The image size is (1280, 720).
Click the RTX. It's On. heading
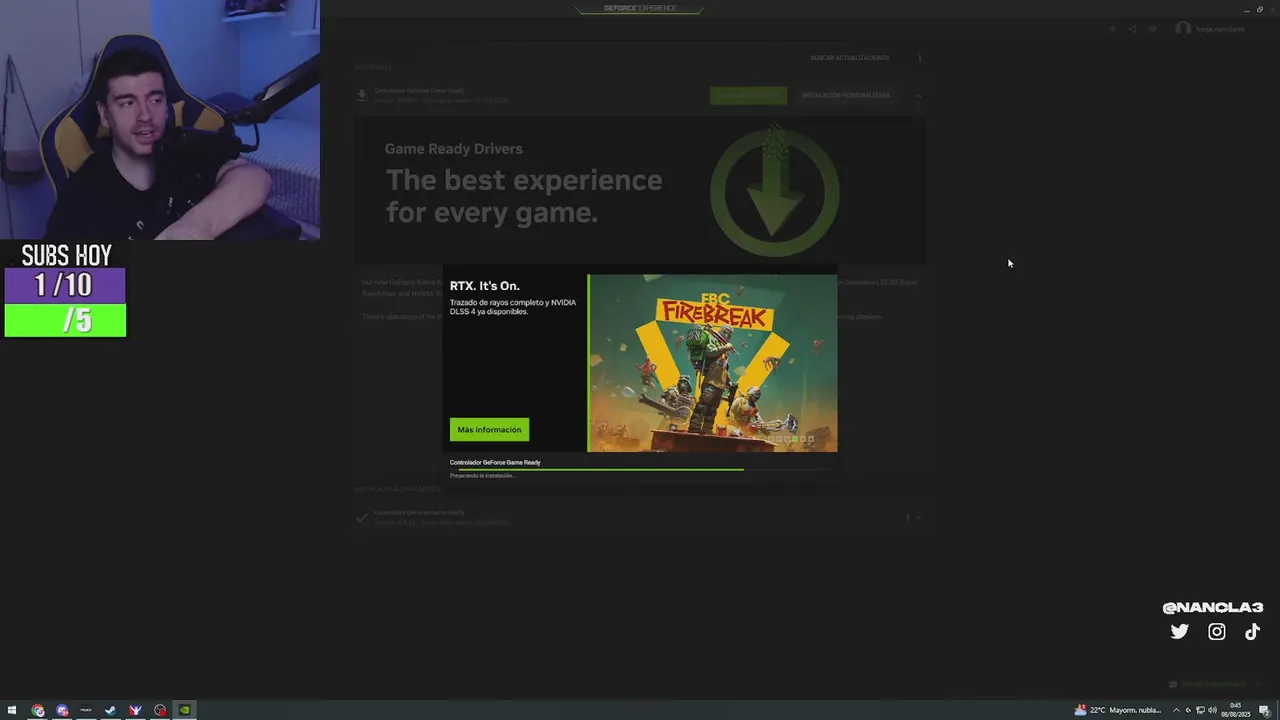pos(484,286)
